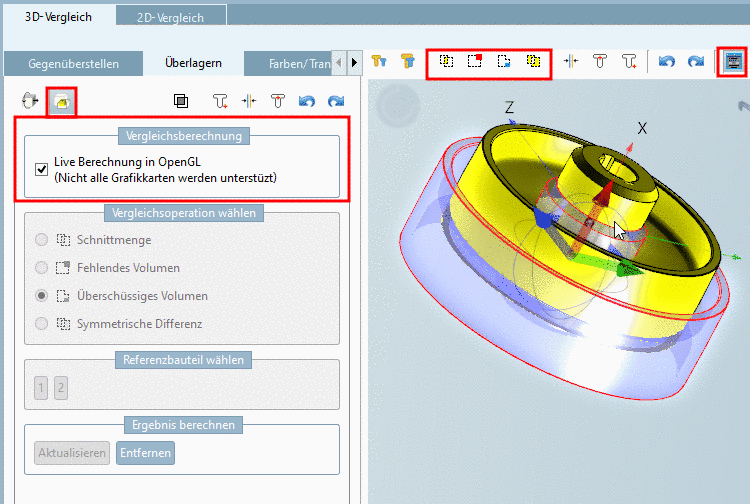Select Schnittmenge icon in viewer toolbar

pos(446,61)
